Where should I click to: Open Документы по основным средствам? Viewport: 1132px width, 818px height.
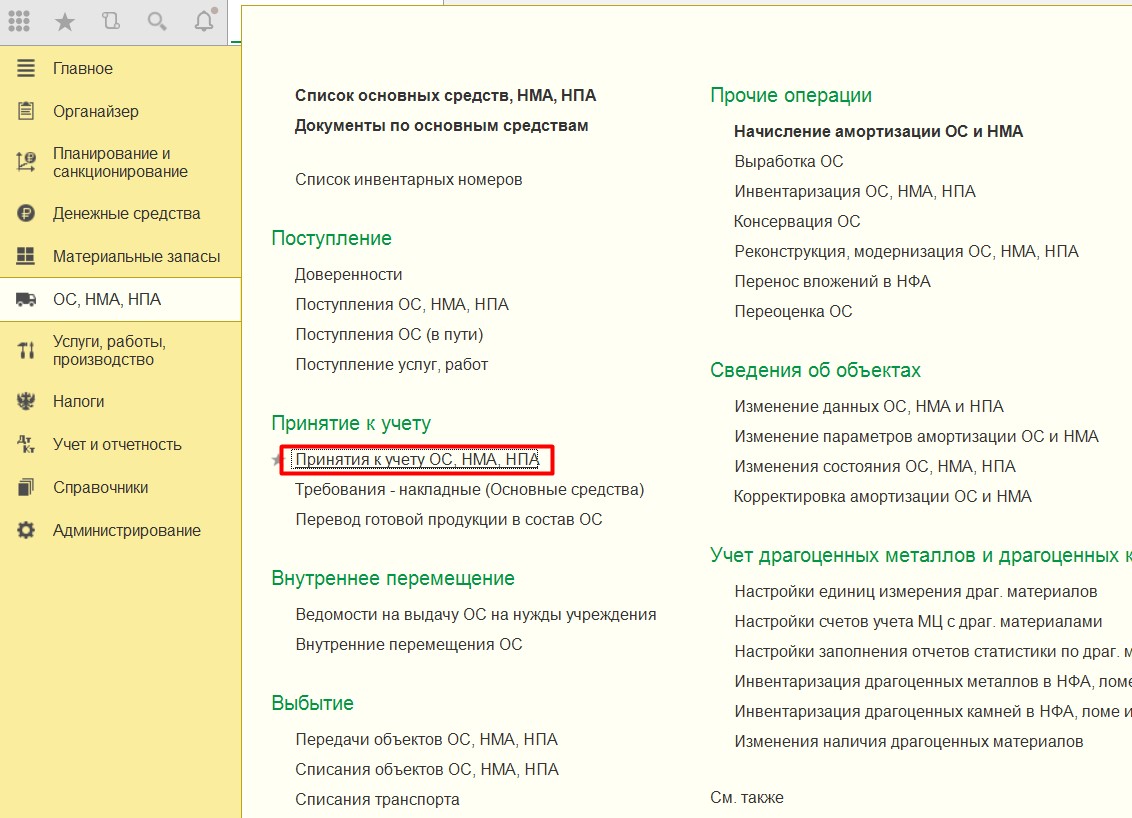[441, 126]
